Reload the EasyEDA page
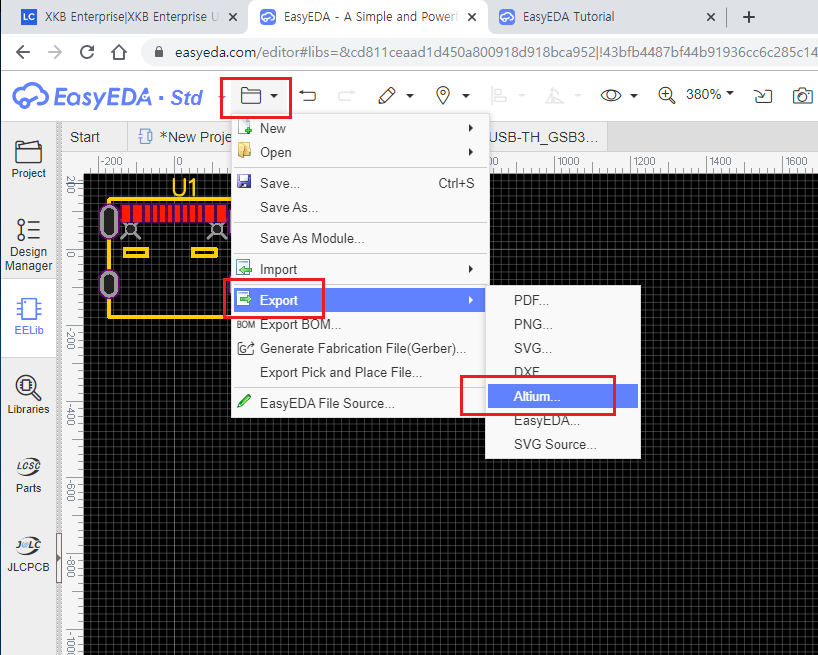Image resolution: width=818 pixels, height=655 pixels. click(87, 52)
